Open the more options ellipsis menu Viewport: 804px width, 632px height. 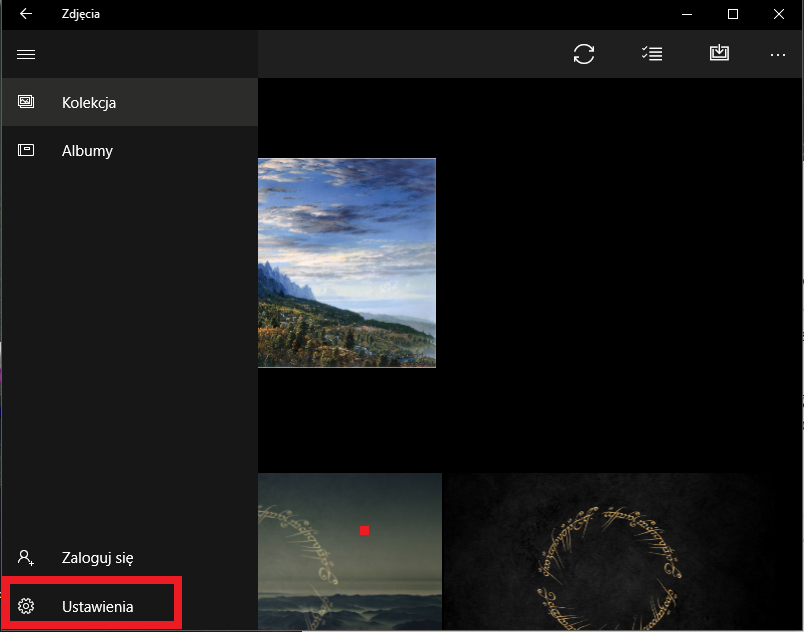click(x=777, y=54)
